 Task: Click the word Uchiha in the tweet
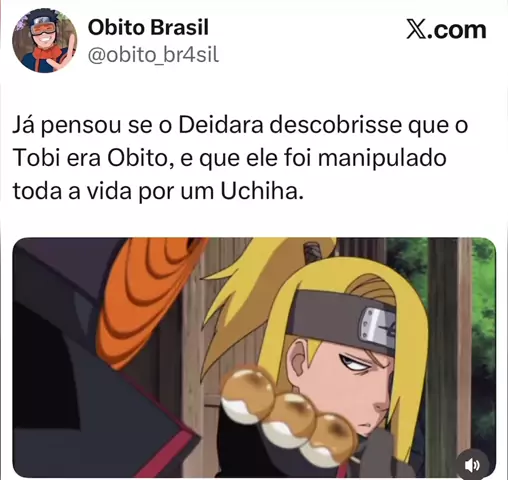262,191
